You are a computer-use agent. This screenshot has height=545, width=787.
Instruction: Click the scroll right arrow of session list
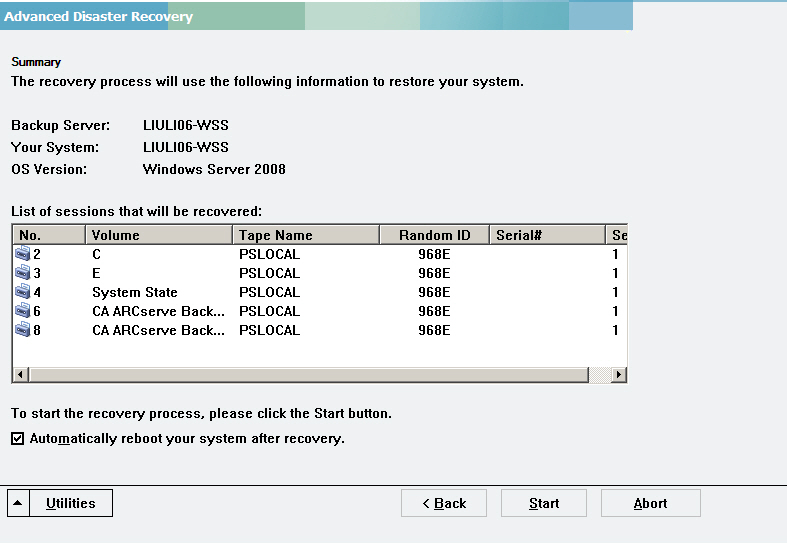click(618, 374)
